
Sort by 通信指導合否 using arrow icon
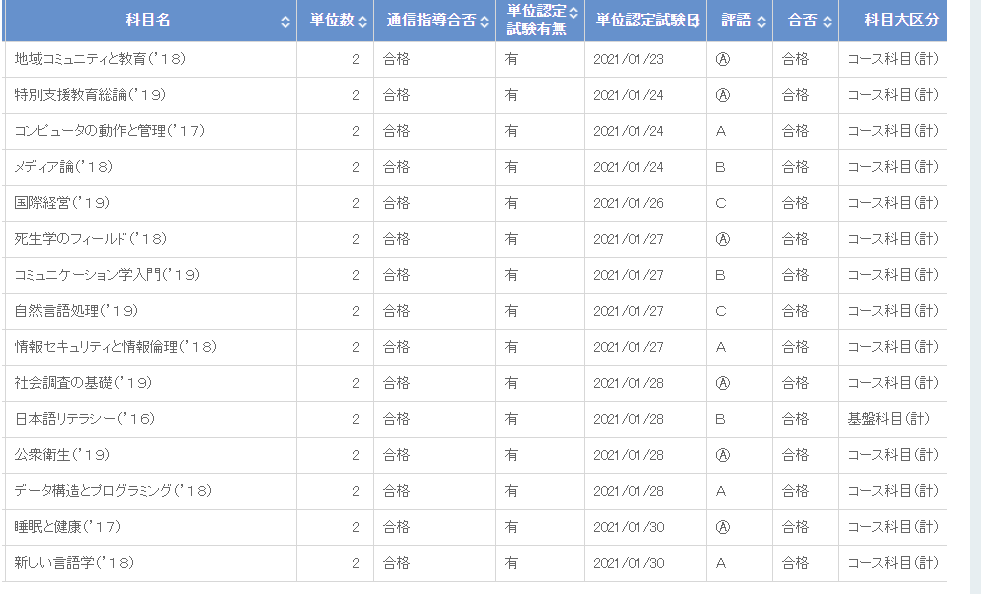(484, 22)
